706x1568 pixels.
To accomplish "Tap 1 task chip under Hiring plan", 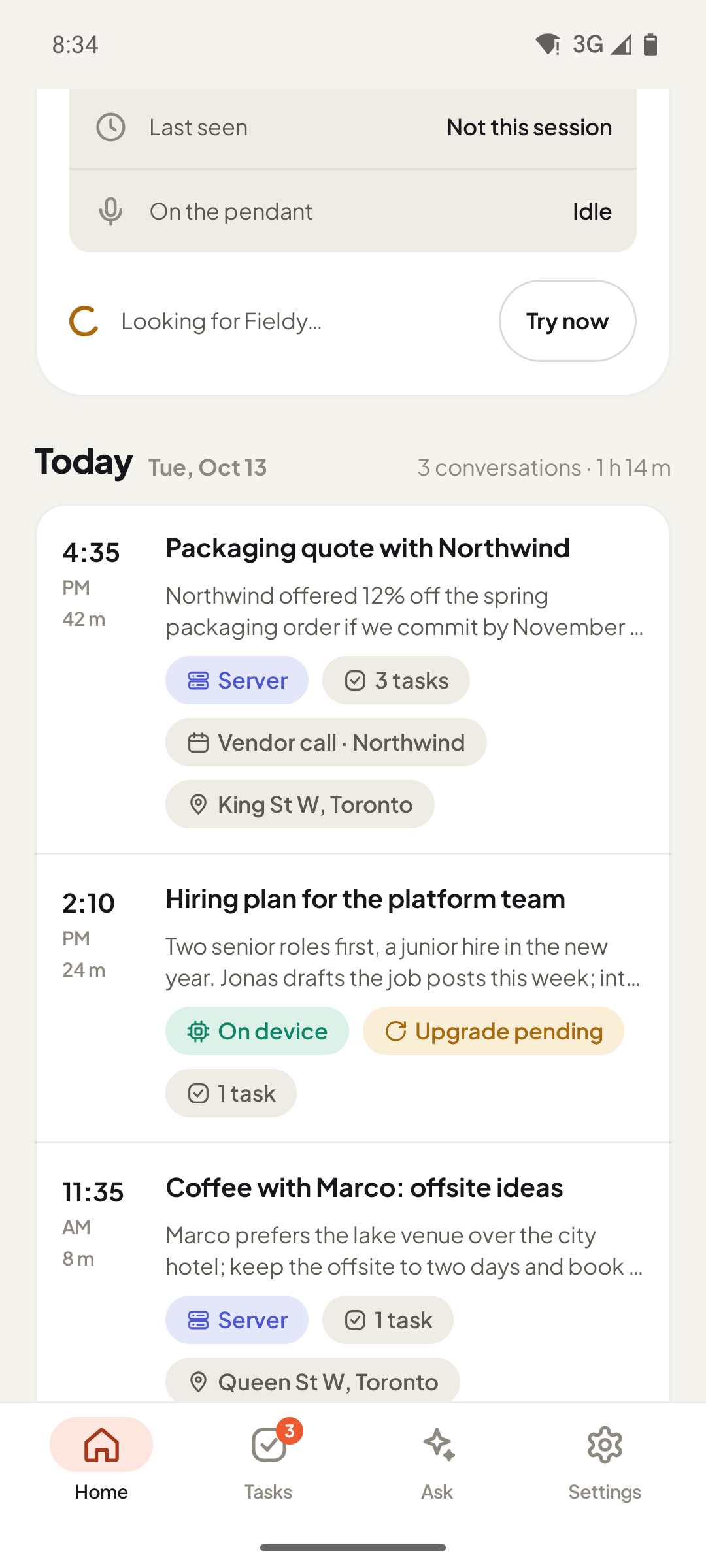I will tap(231, 1093).
